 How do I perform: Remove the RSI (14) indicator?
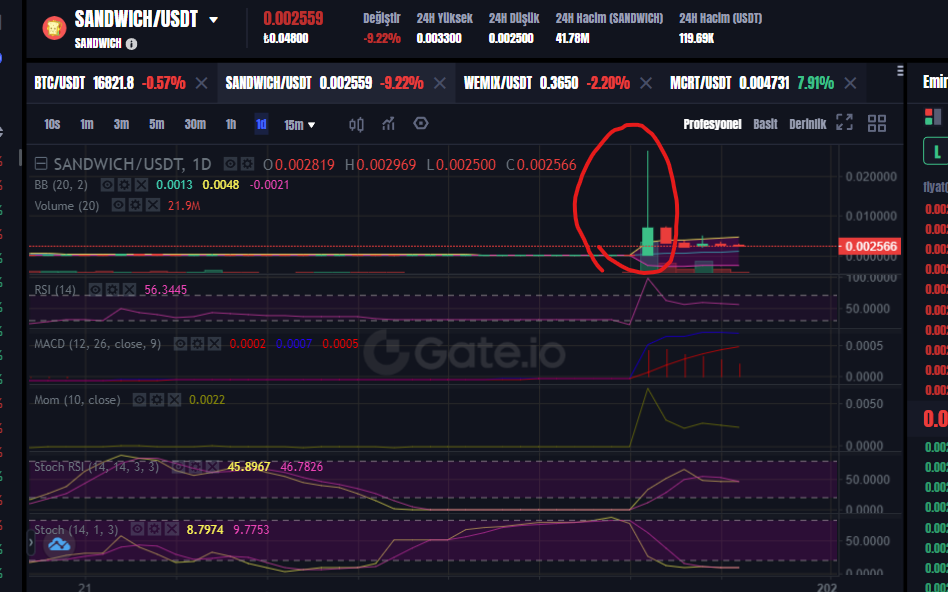(129, 290)
